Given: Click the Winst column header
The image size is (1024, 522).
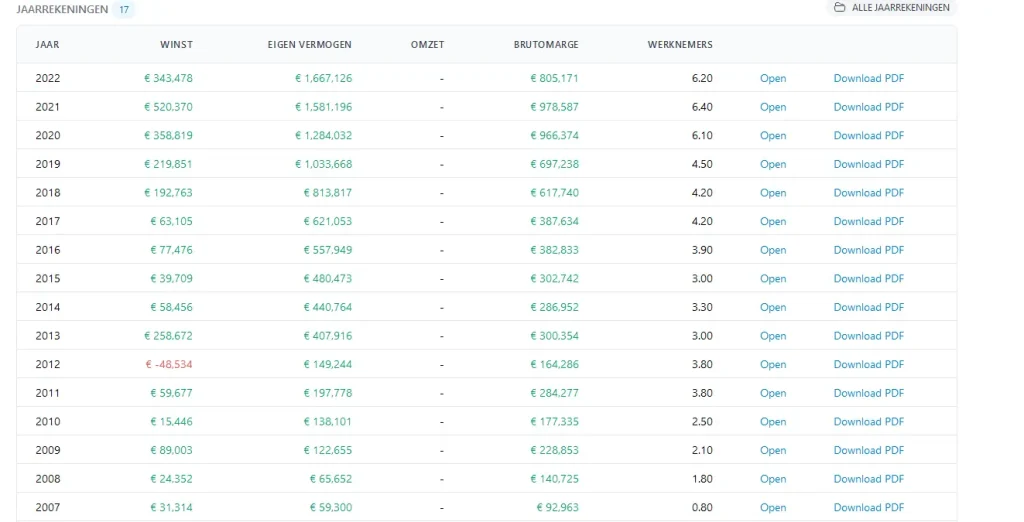Looking at the screenshot, I should [176, 45].
